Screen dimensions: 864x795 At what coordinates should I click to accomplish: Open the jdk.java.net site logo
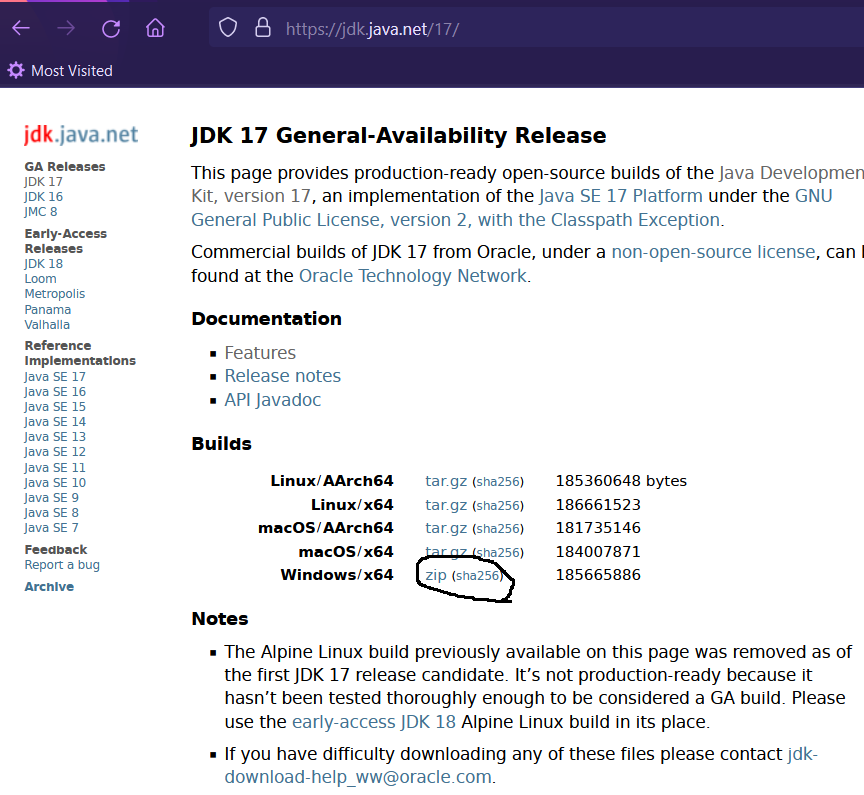81,134
